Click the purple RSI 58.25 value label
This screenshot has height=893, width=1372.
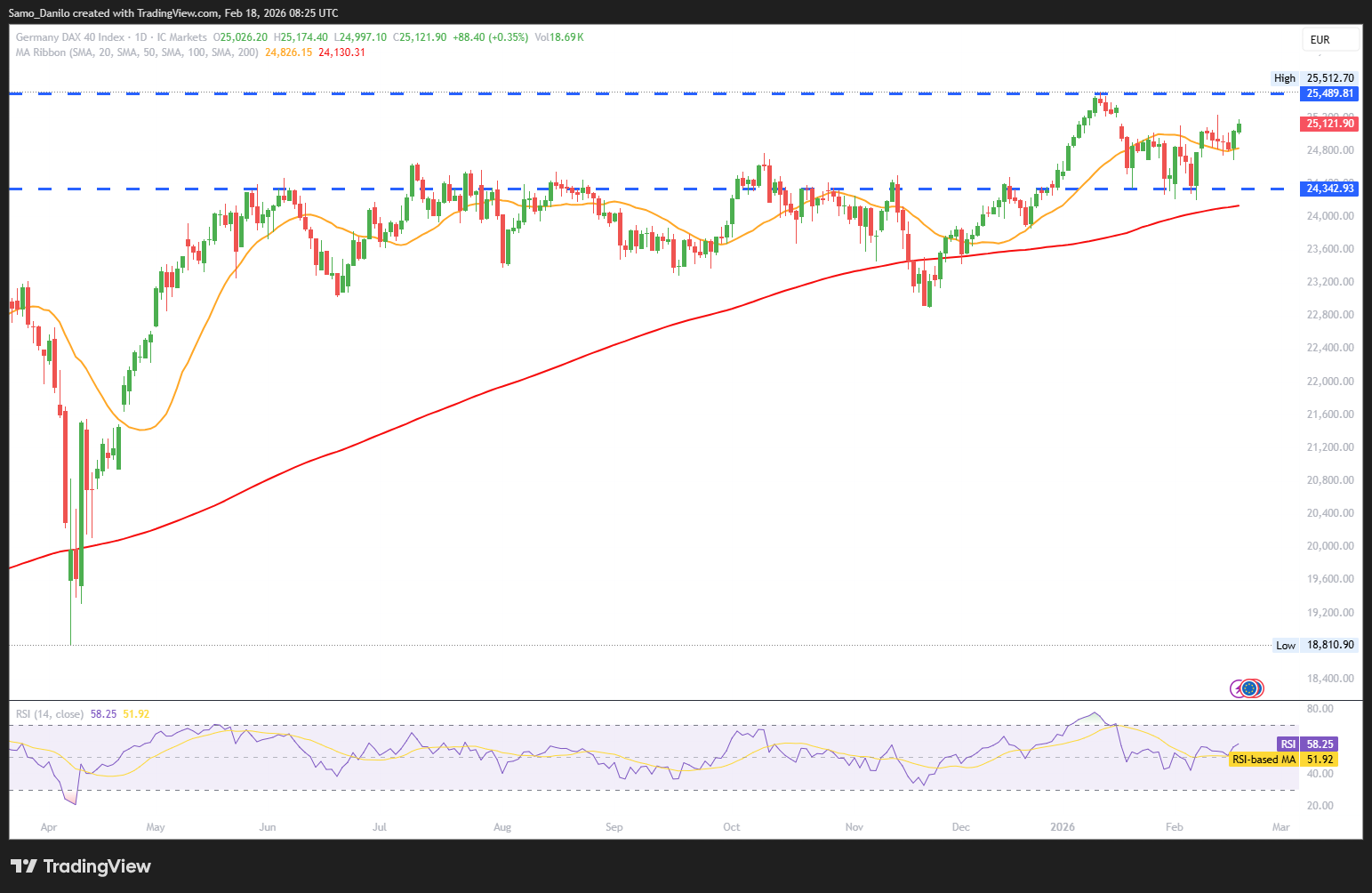pos(1319,744)
